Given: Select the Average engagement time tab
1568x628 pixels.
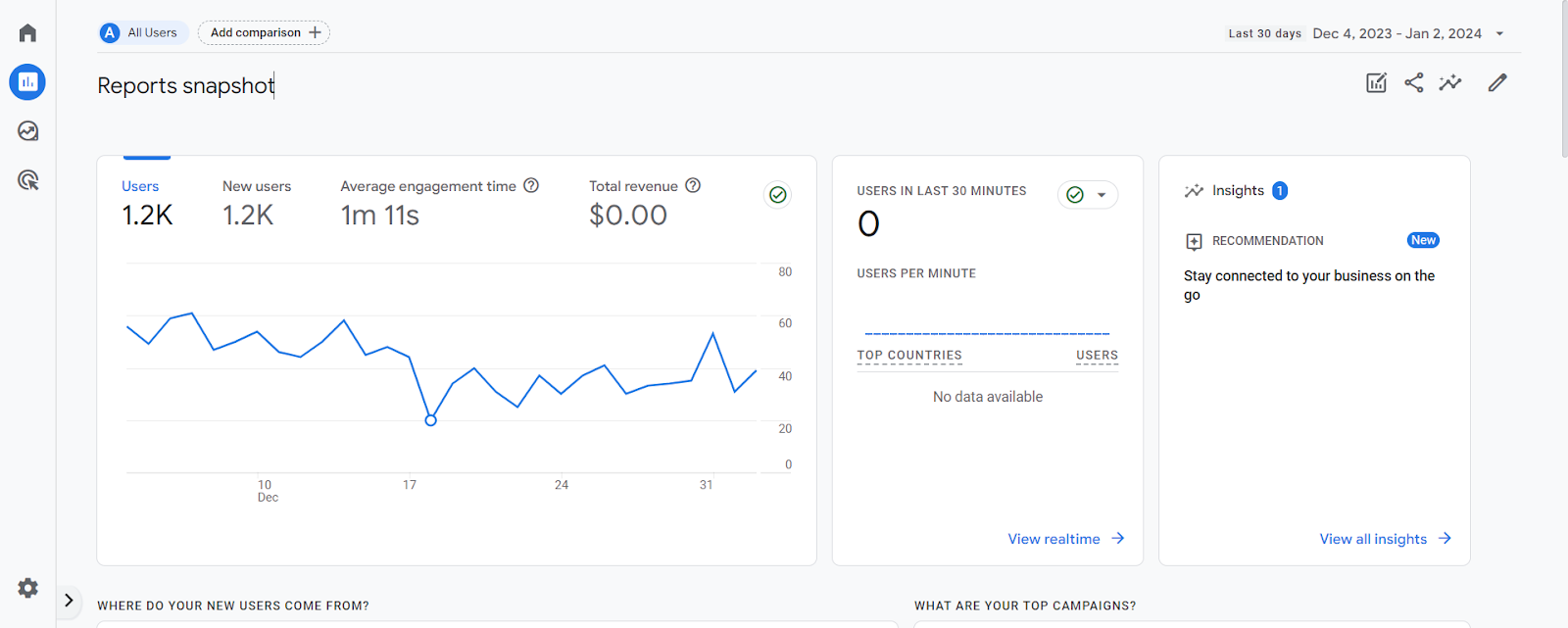Looking at the screenshot, I should (439, 204).
